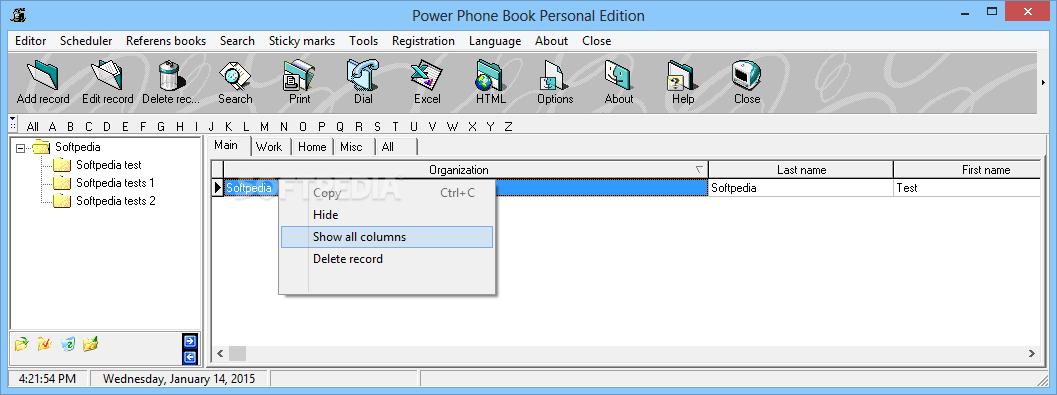Filter contacts by letter Z
This screenshot has width=1057, height=395.
[508, 126]
